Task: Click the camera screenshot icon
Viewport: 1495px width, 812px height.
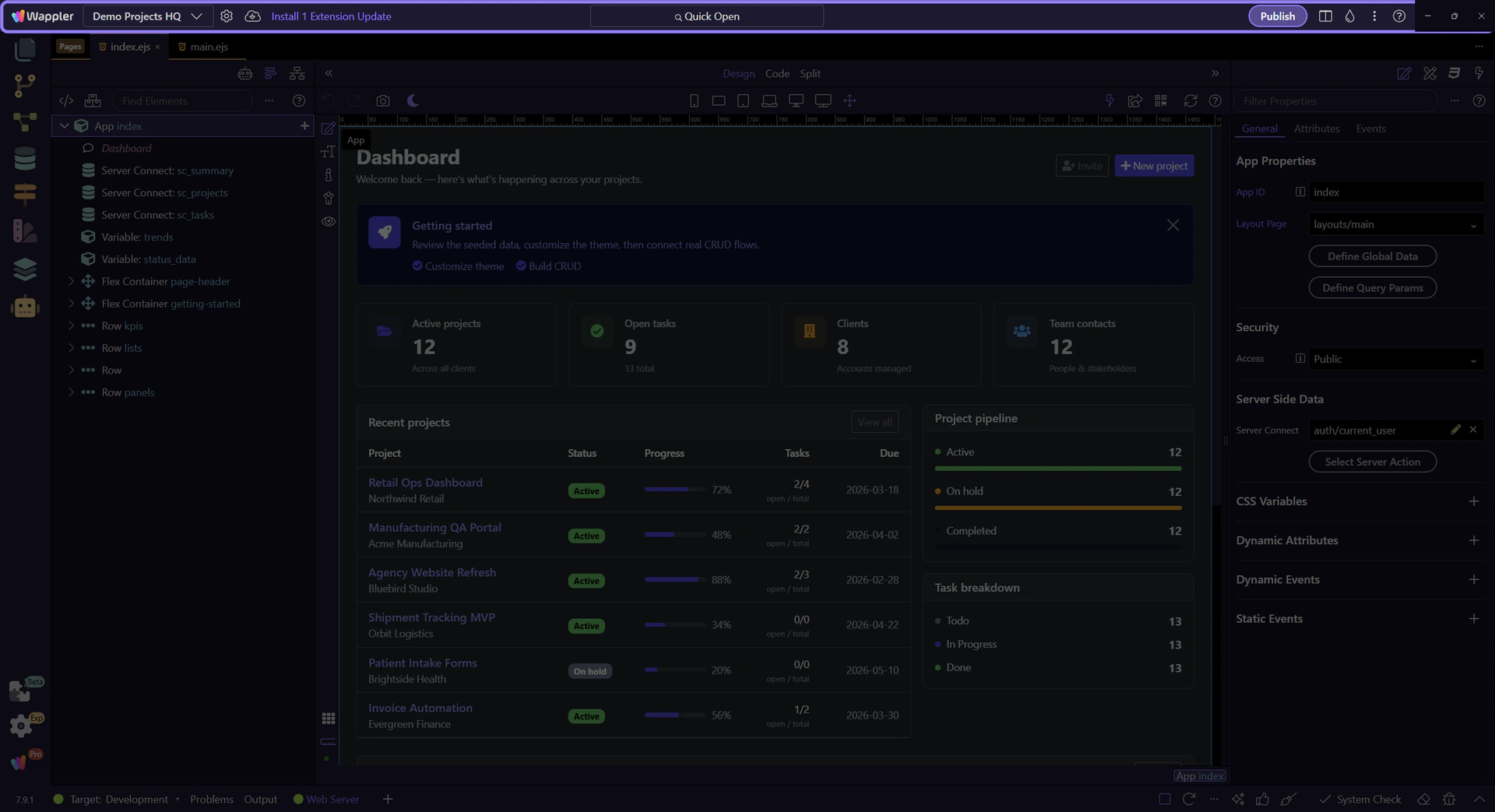Action: [382, 100]
